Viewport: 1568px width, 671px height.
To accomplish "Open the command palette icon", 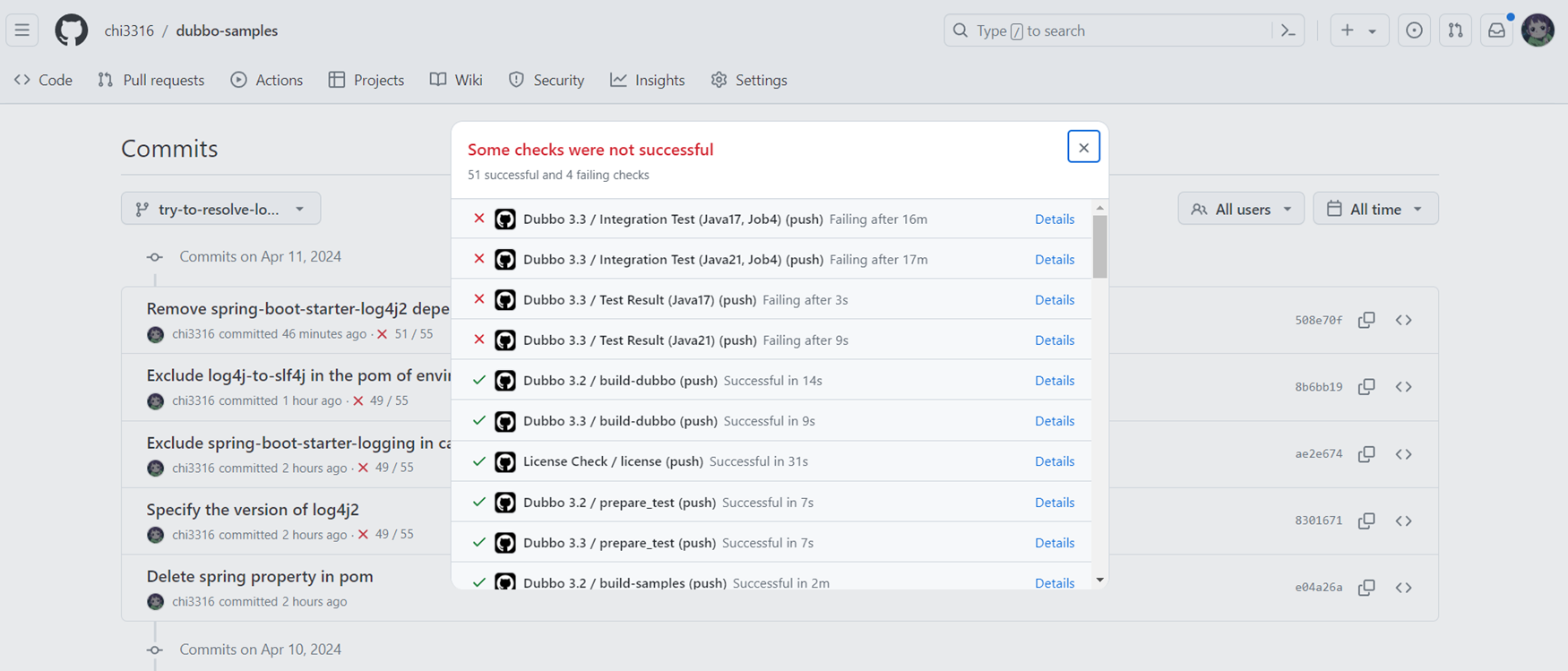I will point(1288,30).
